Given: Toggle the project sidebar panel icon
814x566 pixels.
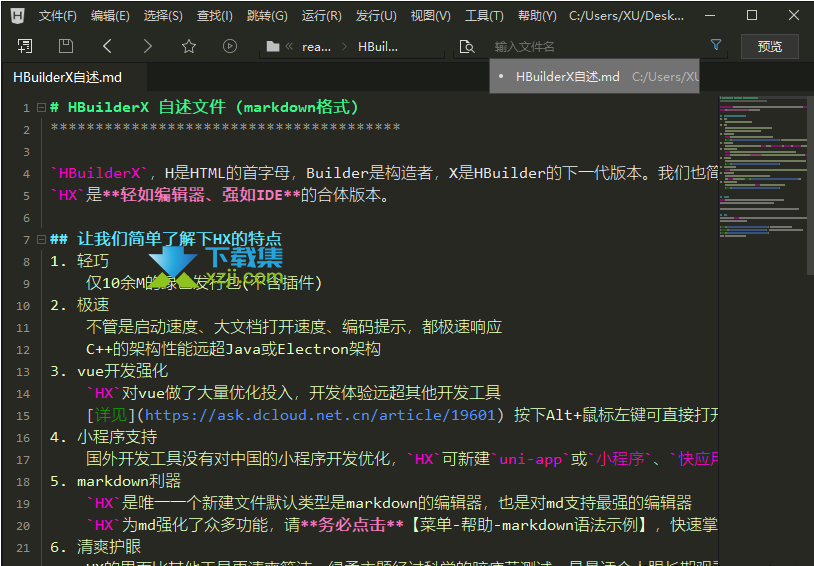Looking at the screenshot, I should coord(24,46).
